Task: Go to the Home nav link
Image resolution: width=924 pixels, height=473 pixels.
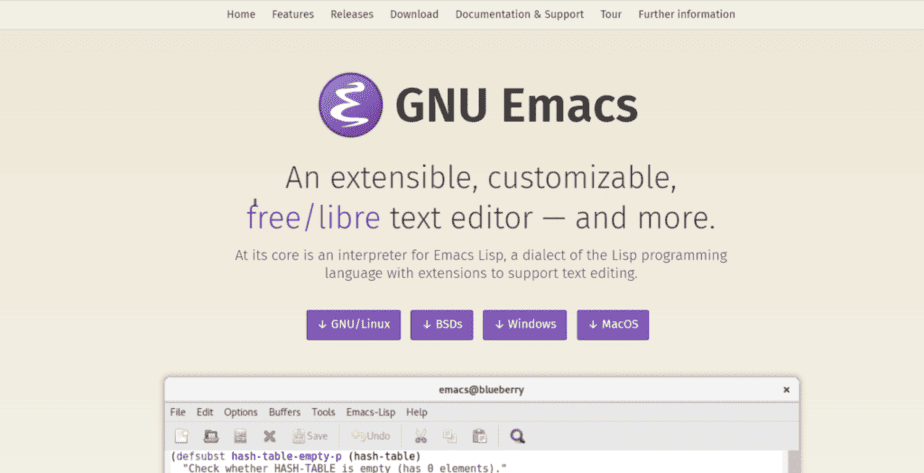Action: pyautogui.click(x=241, y=14)
